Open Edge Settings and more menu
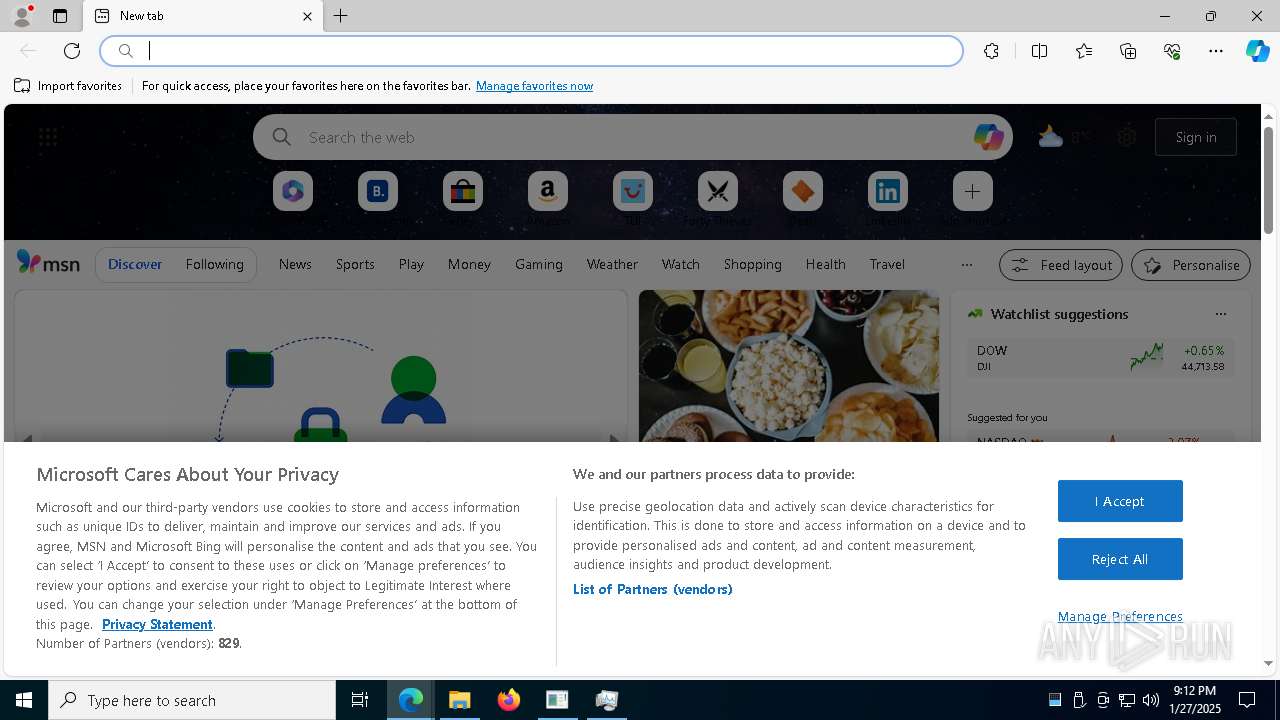The height and width of the screenshot is (720, 1280). (1216, 51)
